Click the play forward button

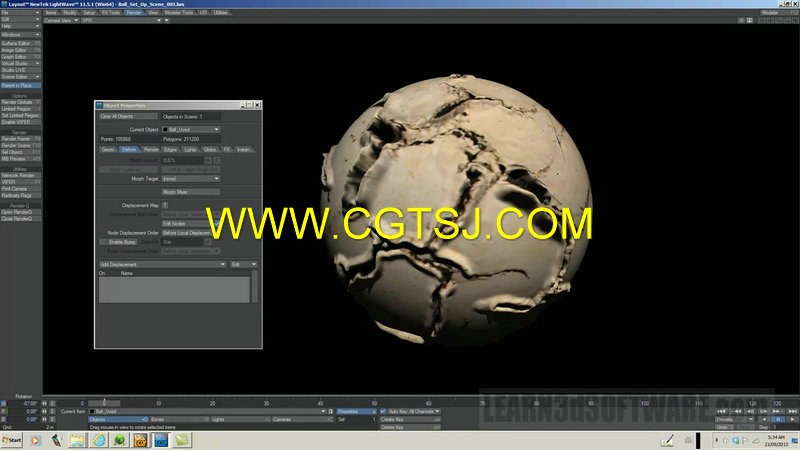(792, 419)
